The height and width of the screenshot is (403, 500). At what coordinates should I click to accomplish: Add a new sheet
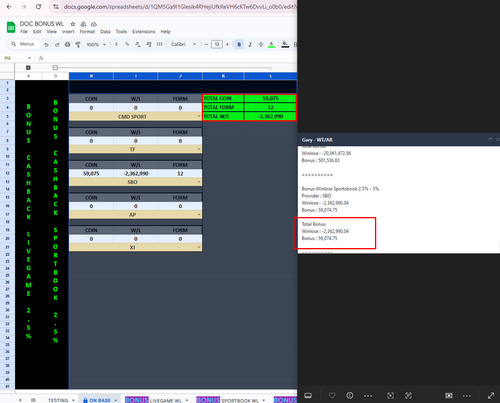click(x=20, y=400)
